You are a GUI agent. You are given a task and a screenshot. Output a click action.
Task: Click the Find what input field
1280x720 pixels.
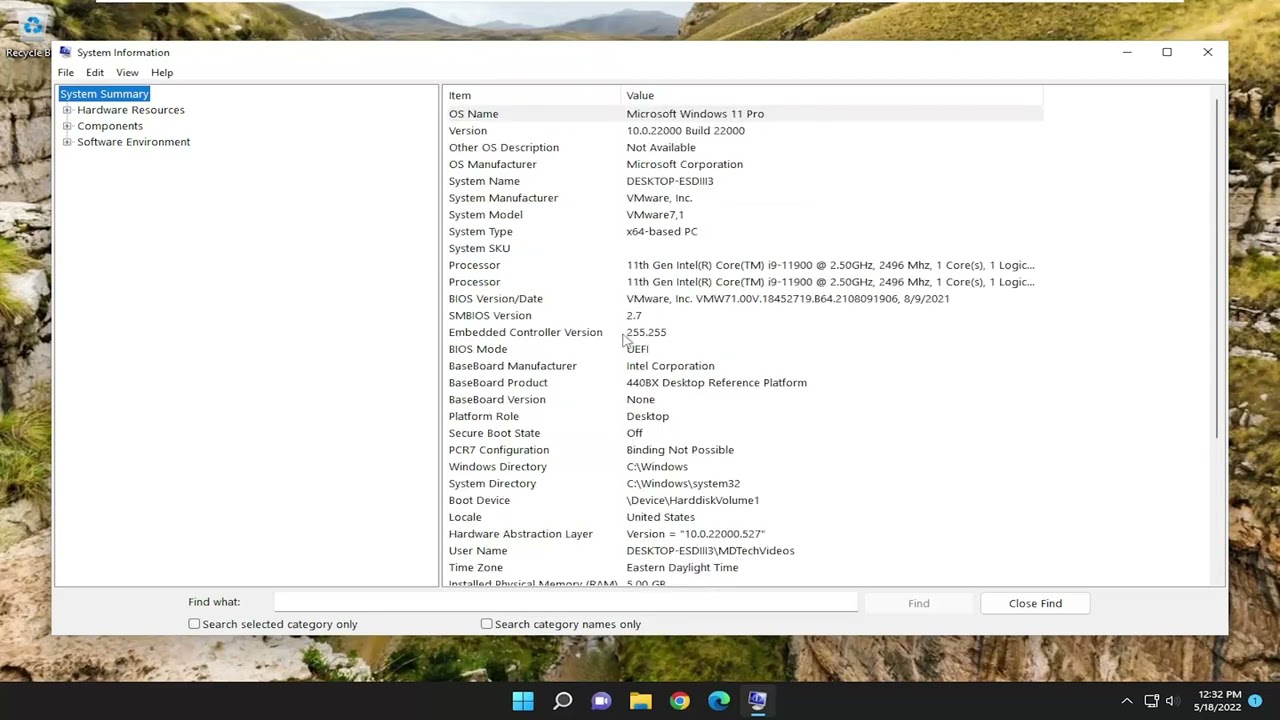565,602
